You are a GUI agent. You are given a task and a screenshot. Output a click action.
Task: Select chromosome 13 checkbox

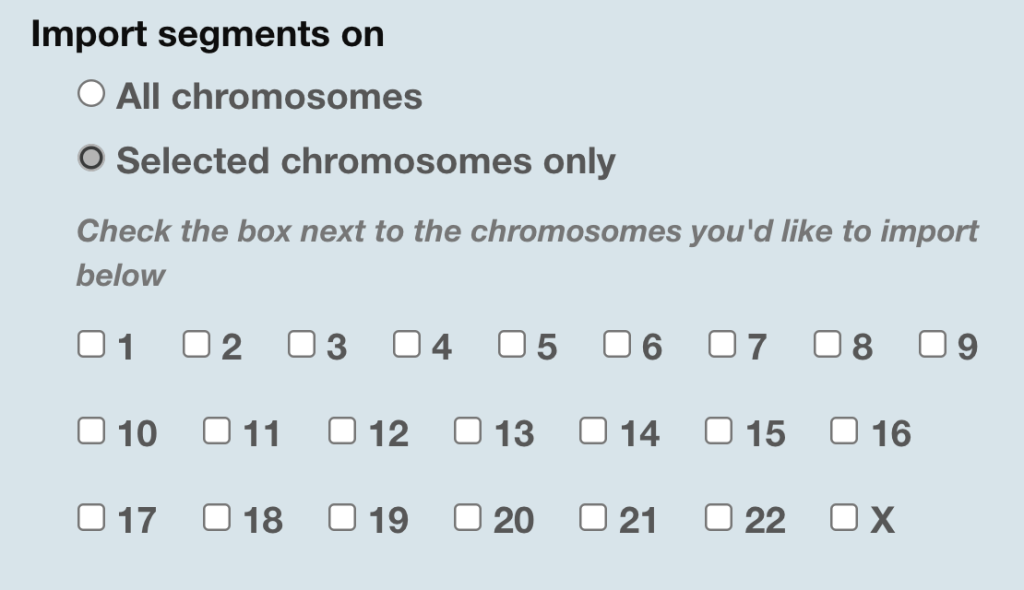[x=467, y=430]
